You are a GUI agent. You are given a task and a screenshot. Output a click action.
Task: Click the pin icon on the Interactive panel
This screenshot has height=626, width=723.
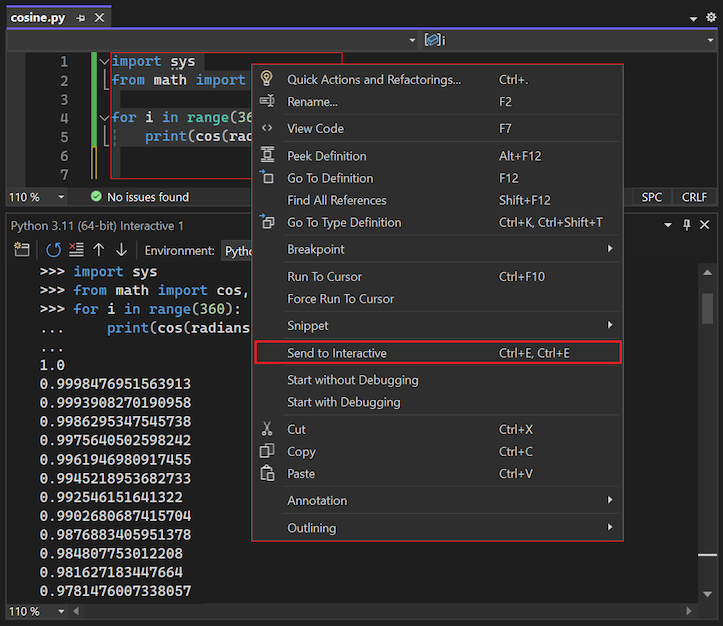[x=687, y=226]
